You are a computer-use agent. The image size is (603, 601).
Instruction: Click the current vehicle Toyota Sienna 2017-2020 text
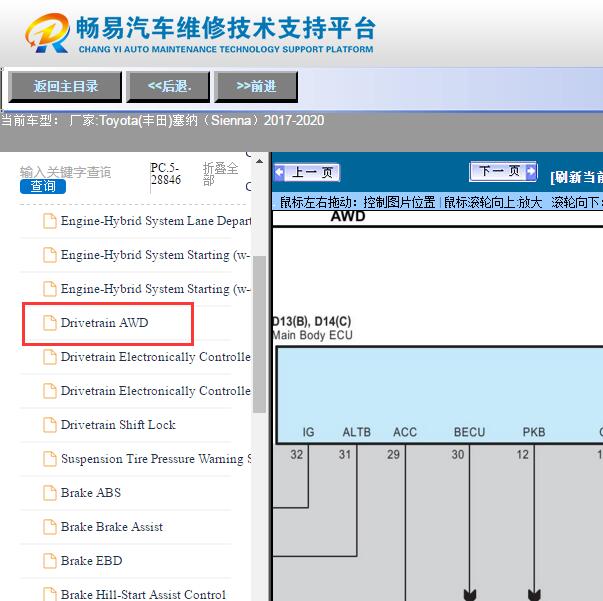[162, 121]
